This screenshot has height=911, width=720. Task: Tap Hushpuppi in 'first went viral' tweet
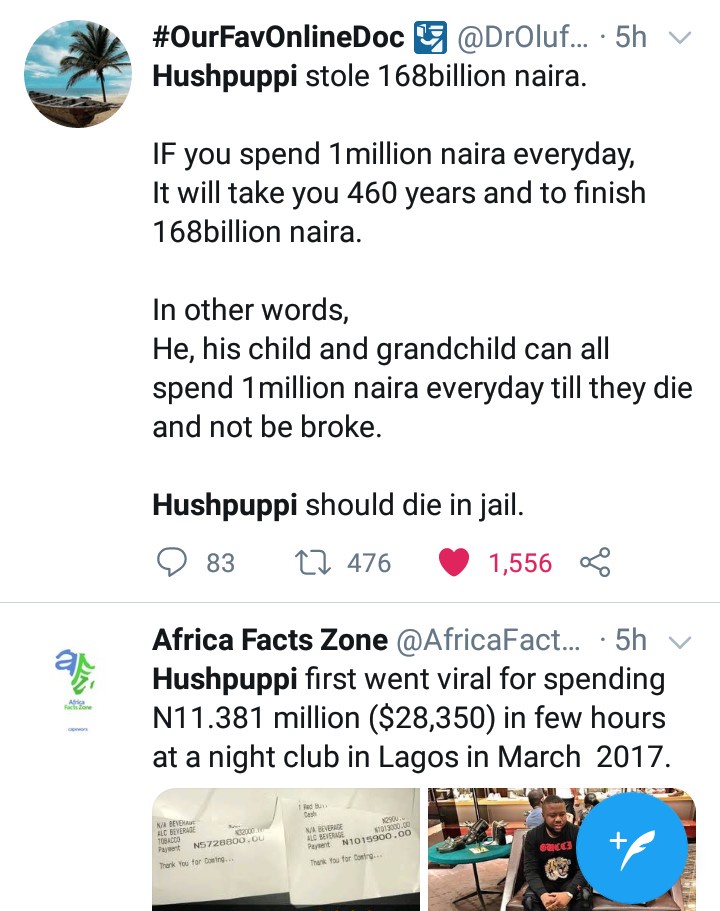pyautogui.click(x=225, y=679)
